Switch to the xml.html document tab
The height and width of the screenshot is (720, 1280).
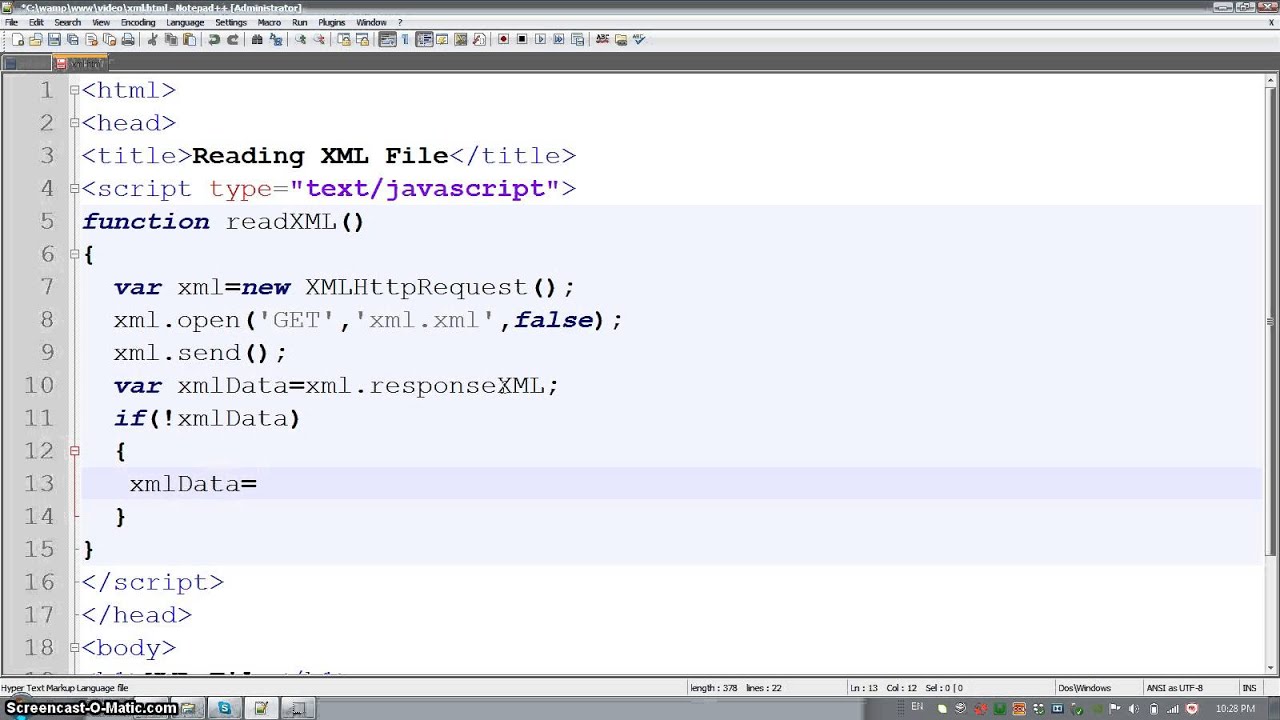tap(82, 63)
